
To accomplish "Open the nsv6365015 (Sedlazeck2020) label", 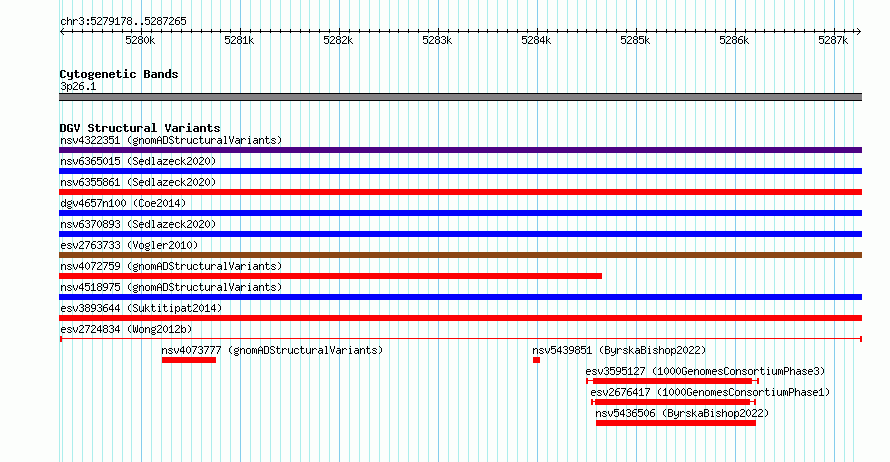I will pyautogui.click(x=138, y=161).
